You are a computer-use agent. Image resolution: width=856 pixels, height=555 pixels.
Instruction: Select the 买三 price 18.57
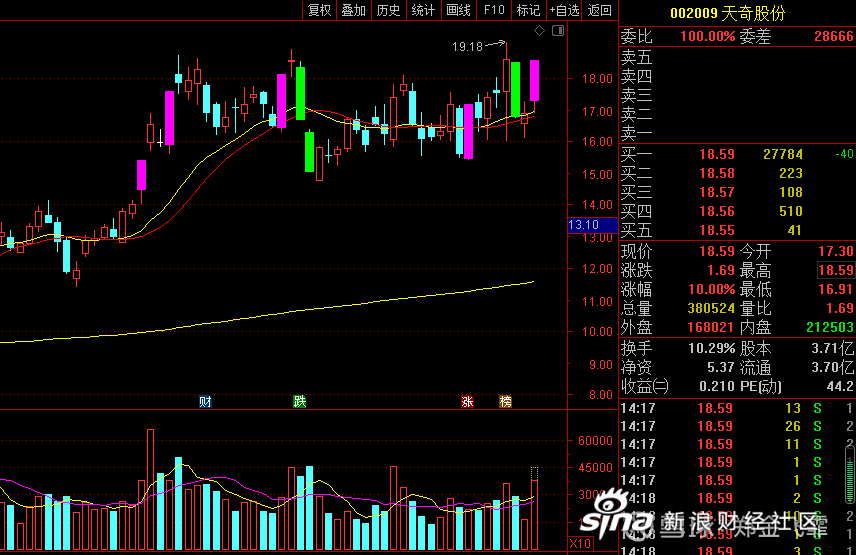pyautogui.click(x=717, y=193)
